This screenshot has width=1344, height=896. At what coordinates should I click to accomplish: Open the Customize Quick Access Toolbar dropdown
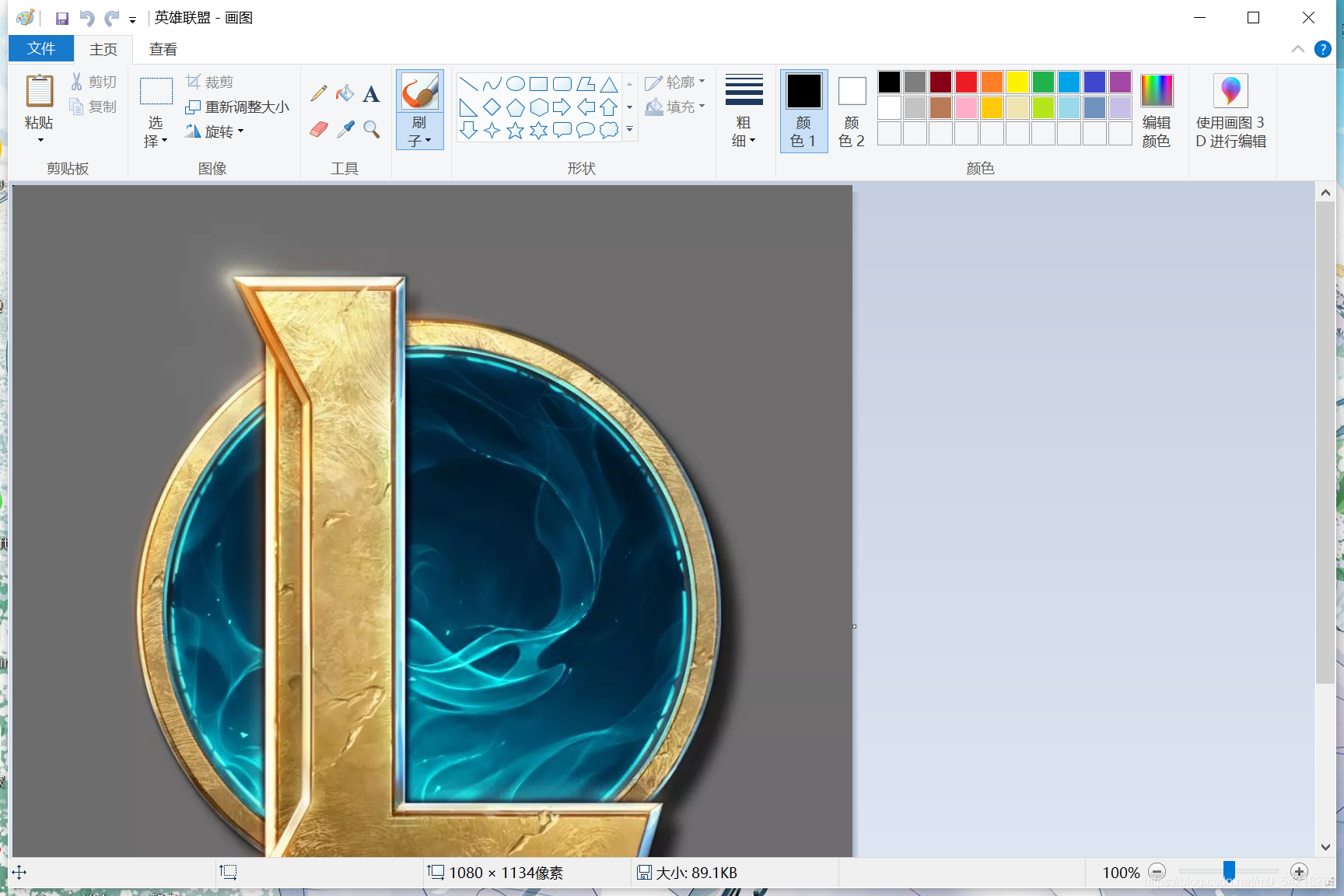tap(133, 19)
